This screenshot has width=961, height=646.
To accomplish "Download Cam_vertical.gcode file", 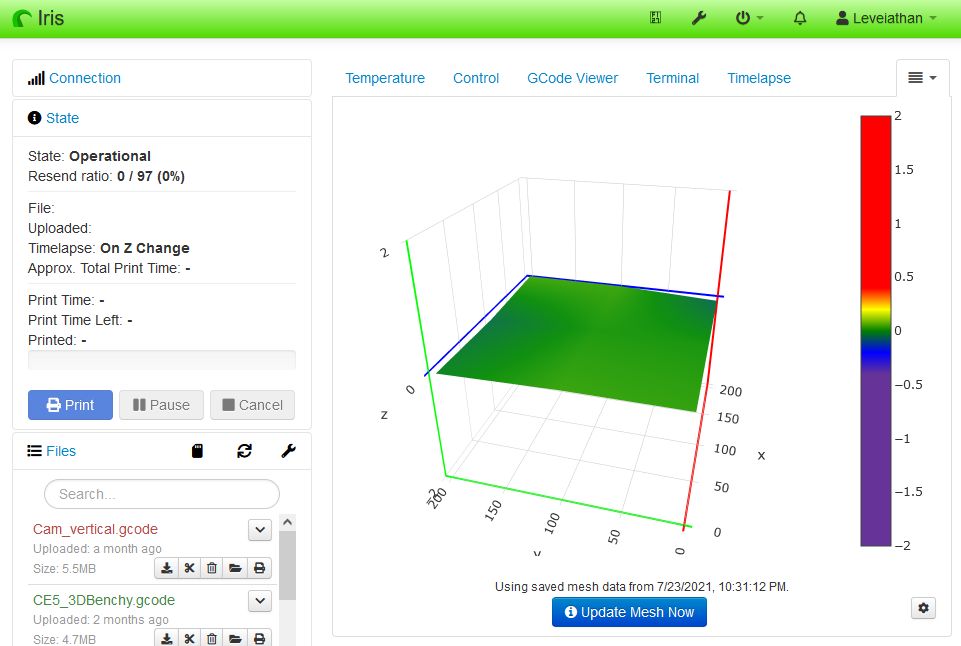I will [x=167, y=568].
